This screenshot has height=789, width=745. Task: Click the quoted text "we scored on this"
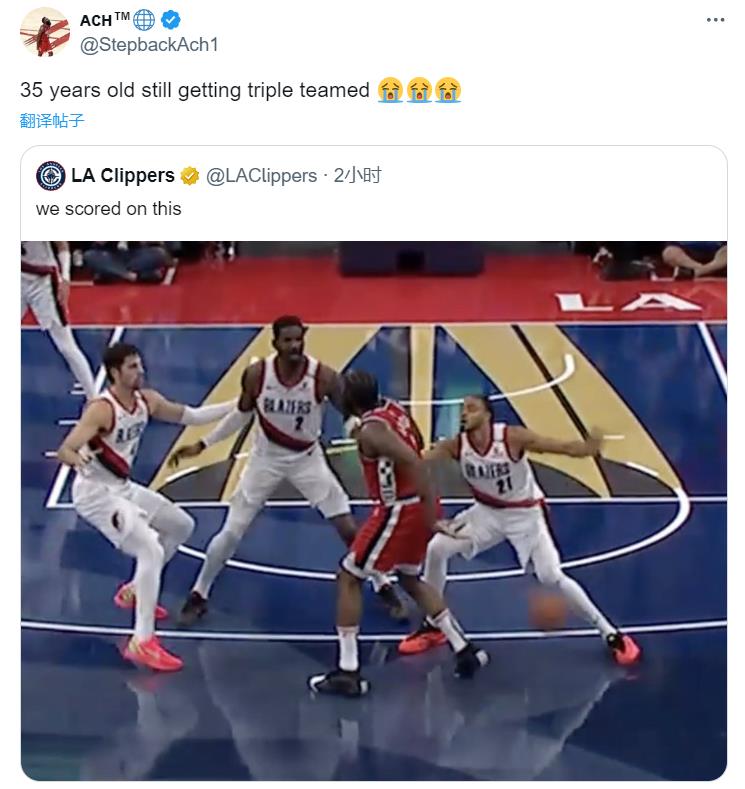pos(109,209)
